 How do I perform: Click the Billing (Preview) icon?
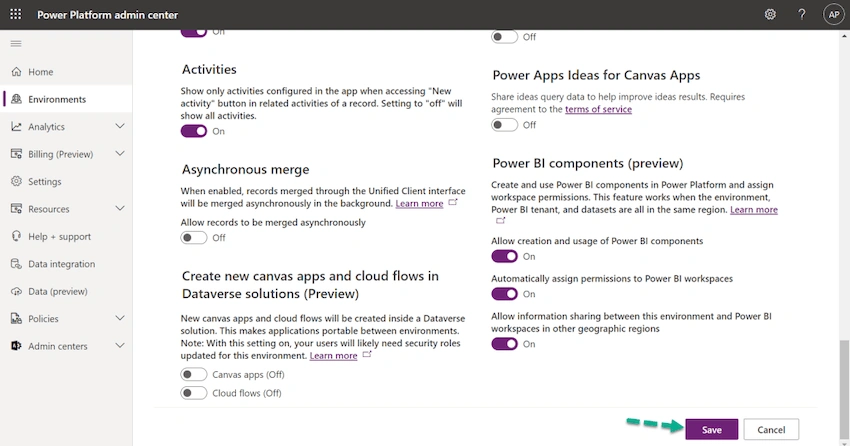[16, 154]
